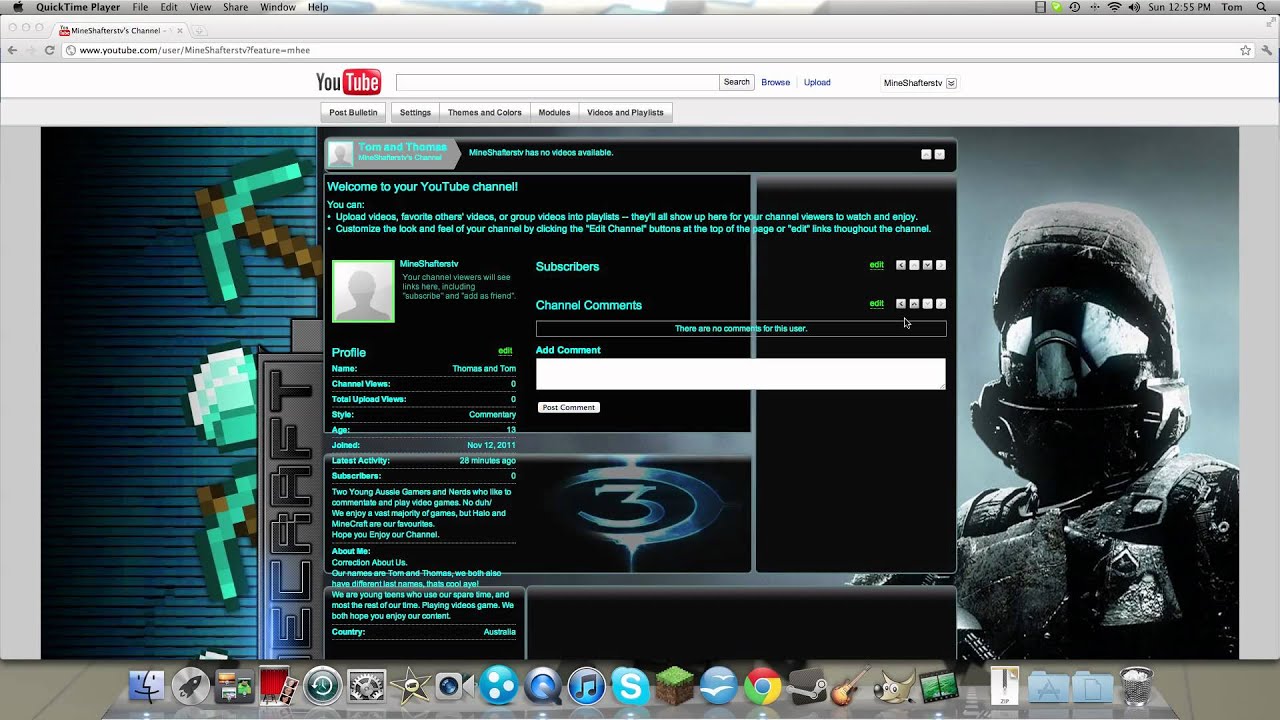Click the Post Comment button
The height and width of the screenshot is (720, 1280).
(x=569, y=407)
